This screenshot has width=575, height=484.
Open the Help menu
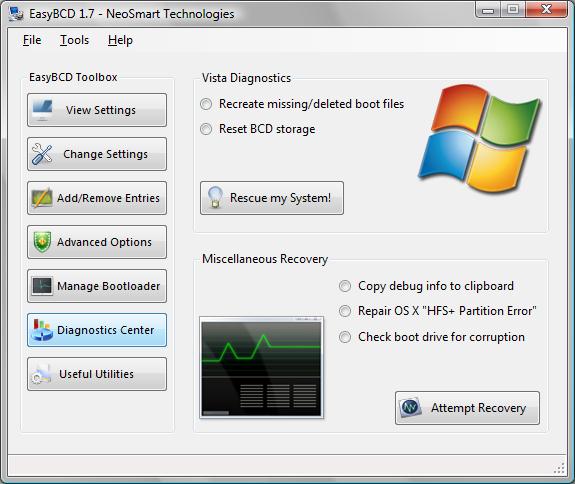tap(120, 40)
